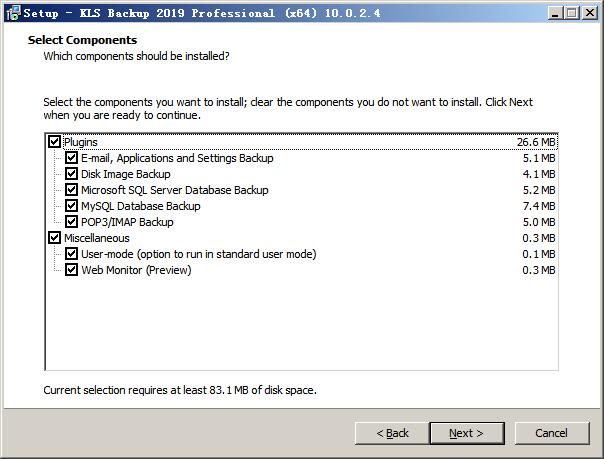Select the POP3/IMAP Backup label
The image size is (604, 459).
[127, 222]
